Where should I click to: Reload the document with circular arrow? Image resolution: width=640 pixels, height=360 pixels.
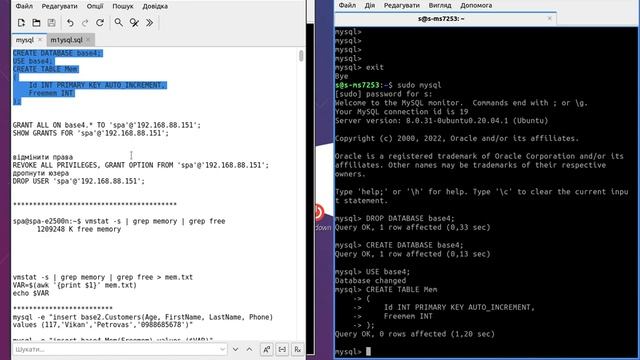coord(100,23)
